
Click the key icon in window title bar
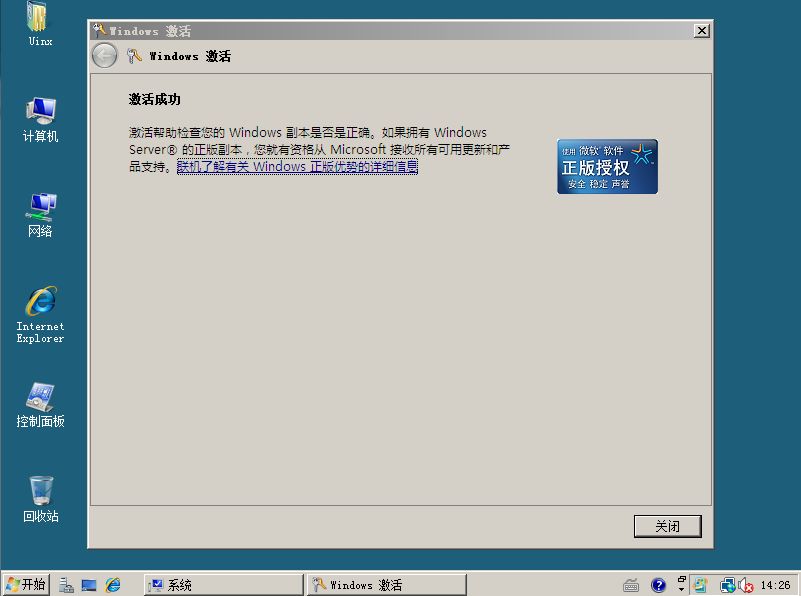[x=99, y=31]
